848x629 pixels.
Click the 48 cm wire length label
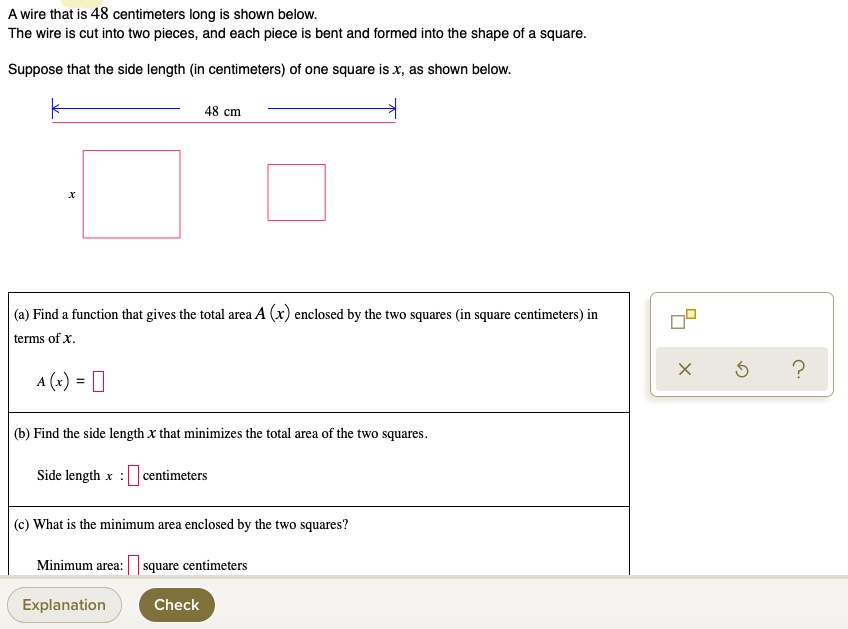[x=222, y=111]
